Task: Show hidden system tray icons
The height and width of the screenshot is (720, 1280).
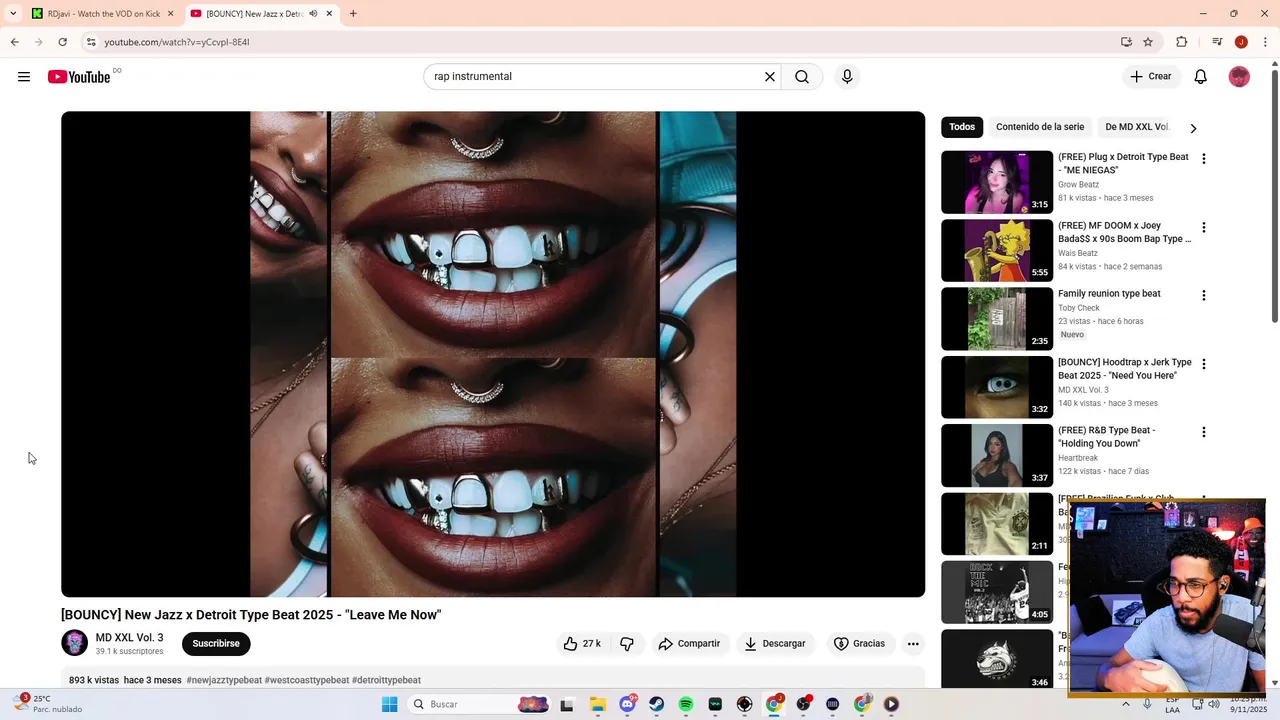Action: (1126, 704)
